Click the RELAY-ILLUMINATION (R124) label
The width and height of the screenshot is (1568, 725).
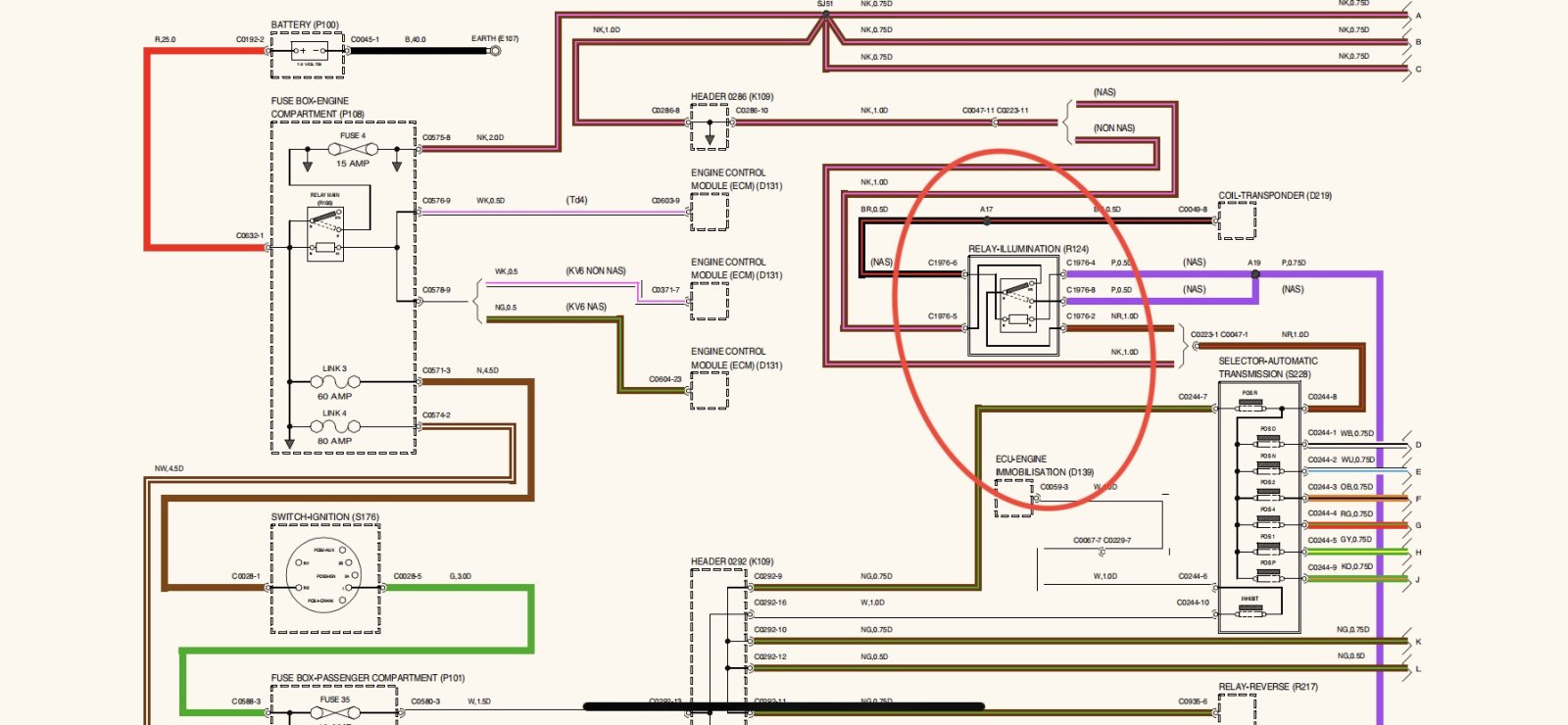[1028, 249]
